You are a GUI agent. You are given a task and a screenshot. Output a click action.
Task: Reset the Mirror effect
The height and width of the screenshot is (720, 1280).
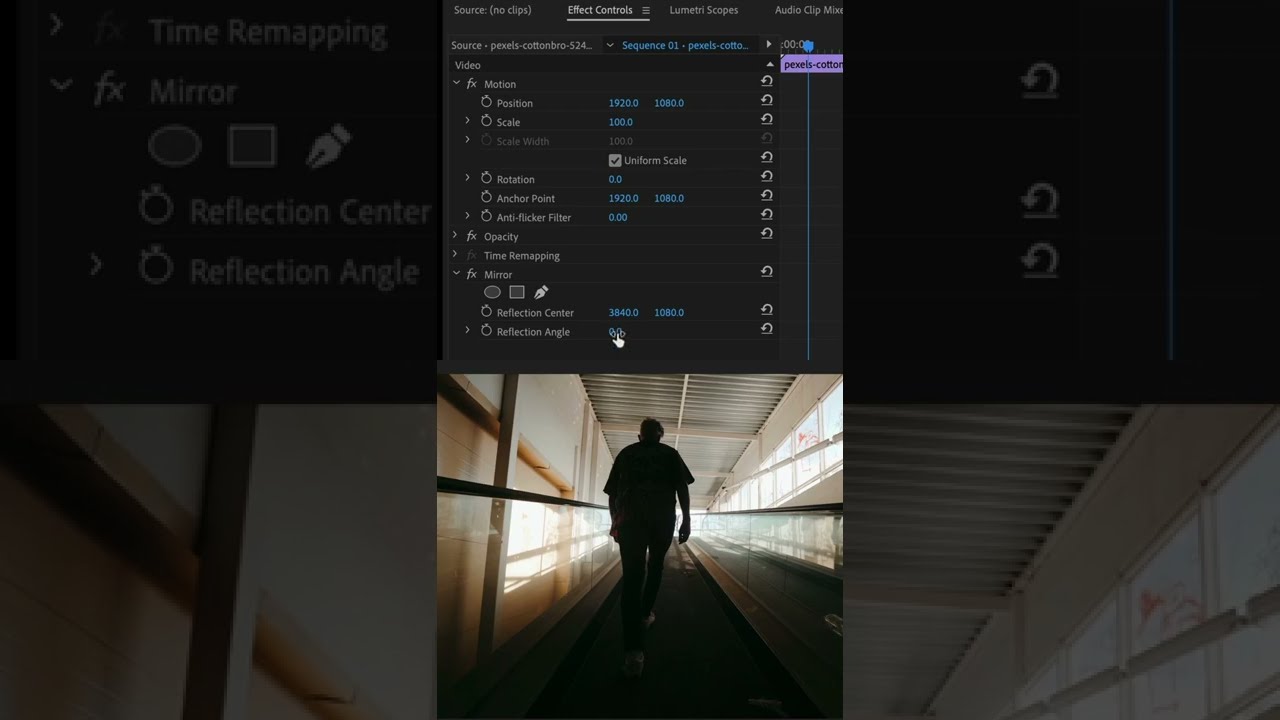click(767, 271)
